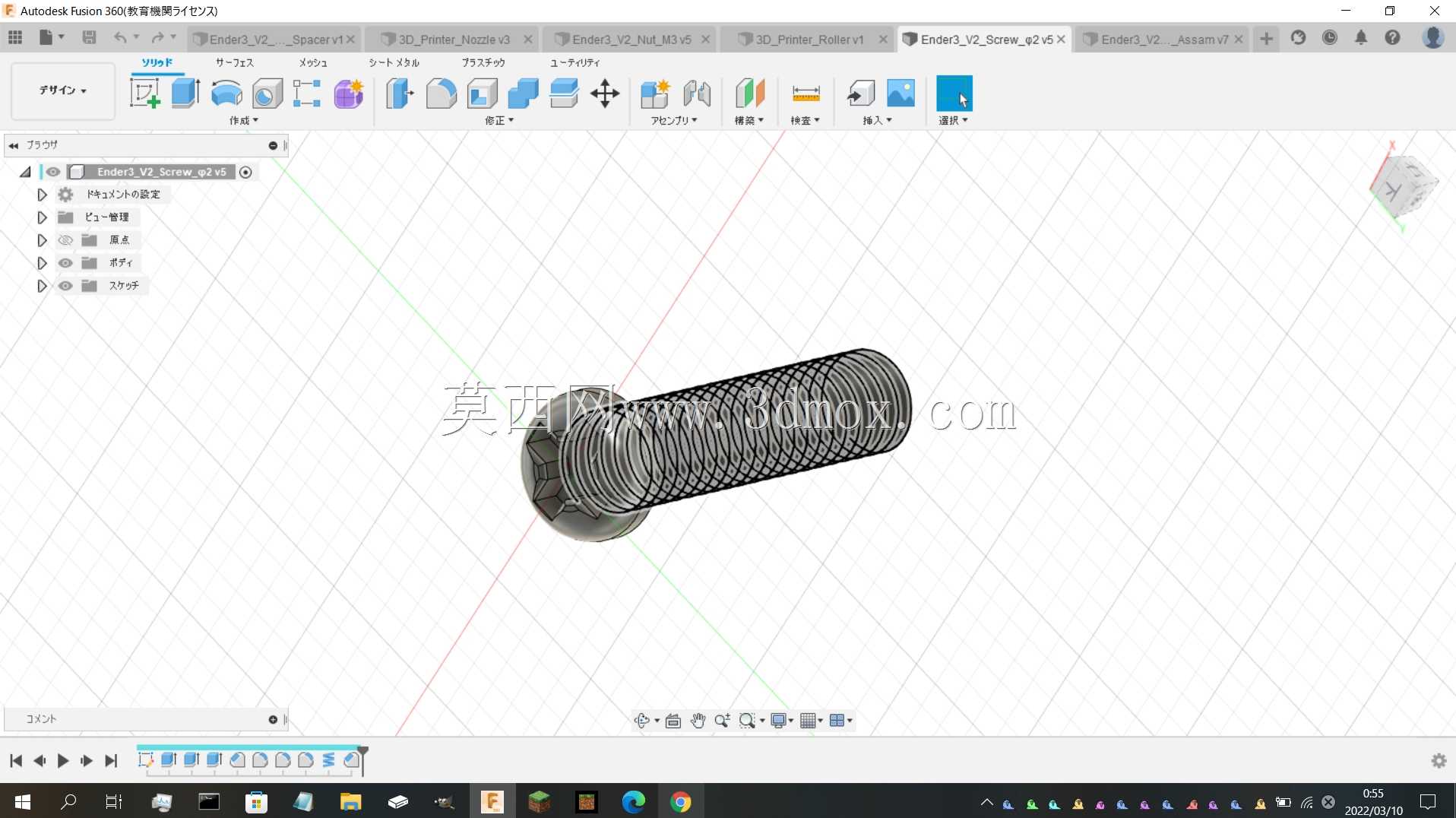This screenshot has height=818, width=1456.
Task: Click the Pan hand tool
Action: (x=698, y=721)
